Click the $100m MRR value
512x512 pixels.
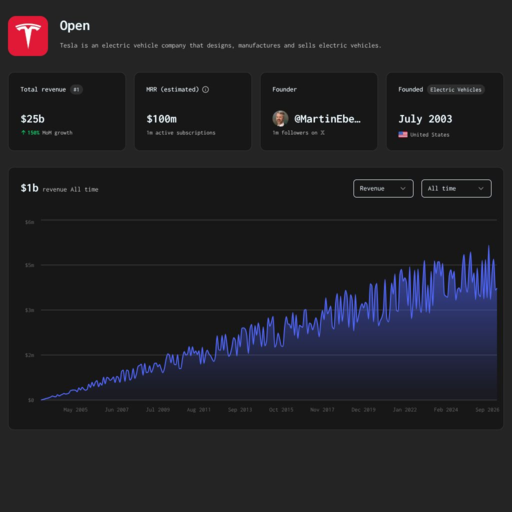162,119
